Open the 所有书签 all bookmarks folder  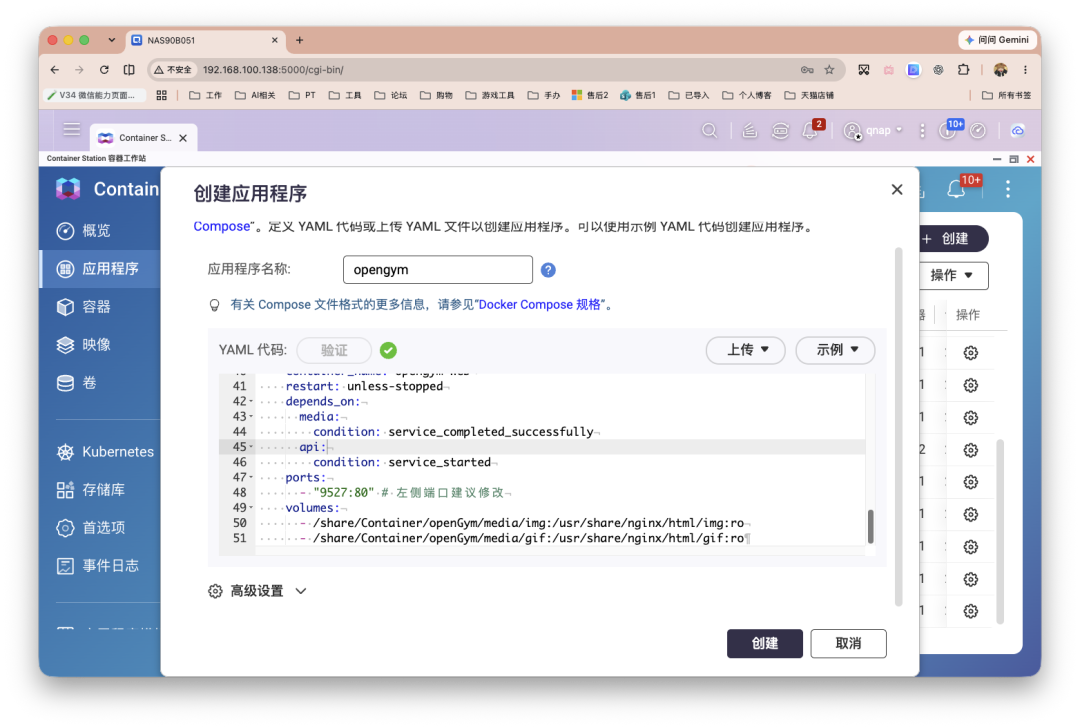pos(1006,95)
